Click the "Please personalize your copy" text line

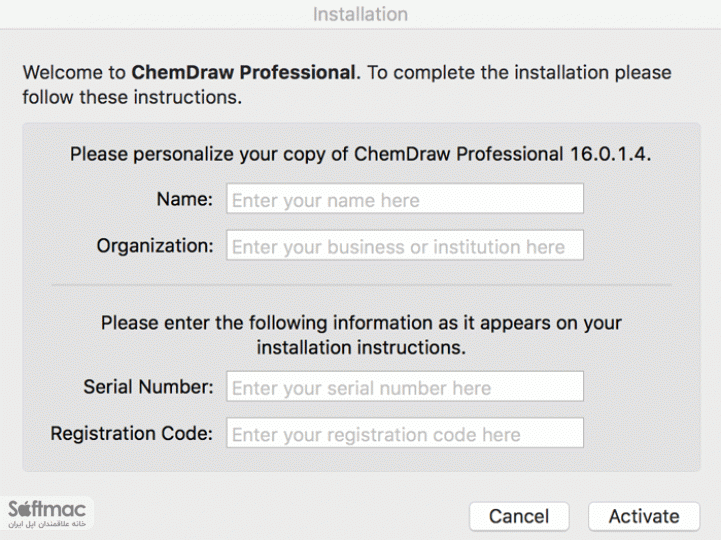click(x=360, y=154)
